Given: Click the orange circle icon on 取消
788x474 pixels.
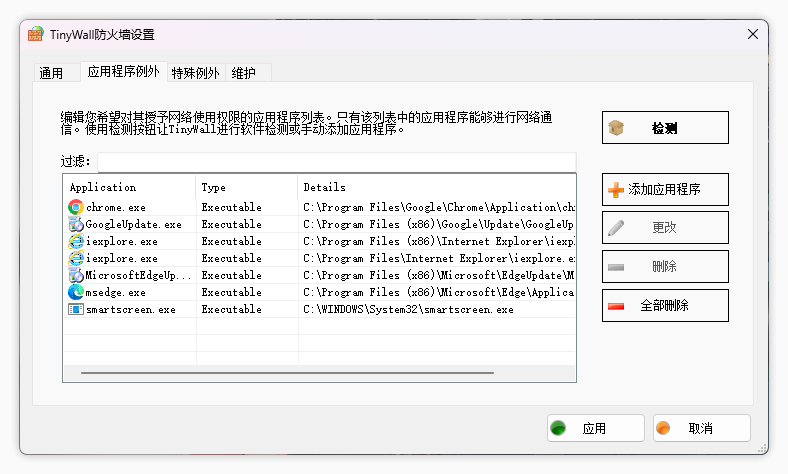Looking at the screenshot, I should 663,428.
